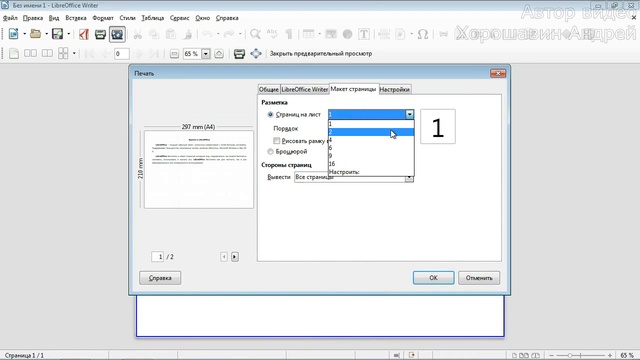Open the 'Формат' menu
The height and width of the screenshot is (360, 640).
click(x=103, y=18)
